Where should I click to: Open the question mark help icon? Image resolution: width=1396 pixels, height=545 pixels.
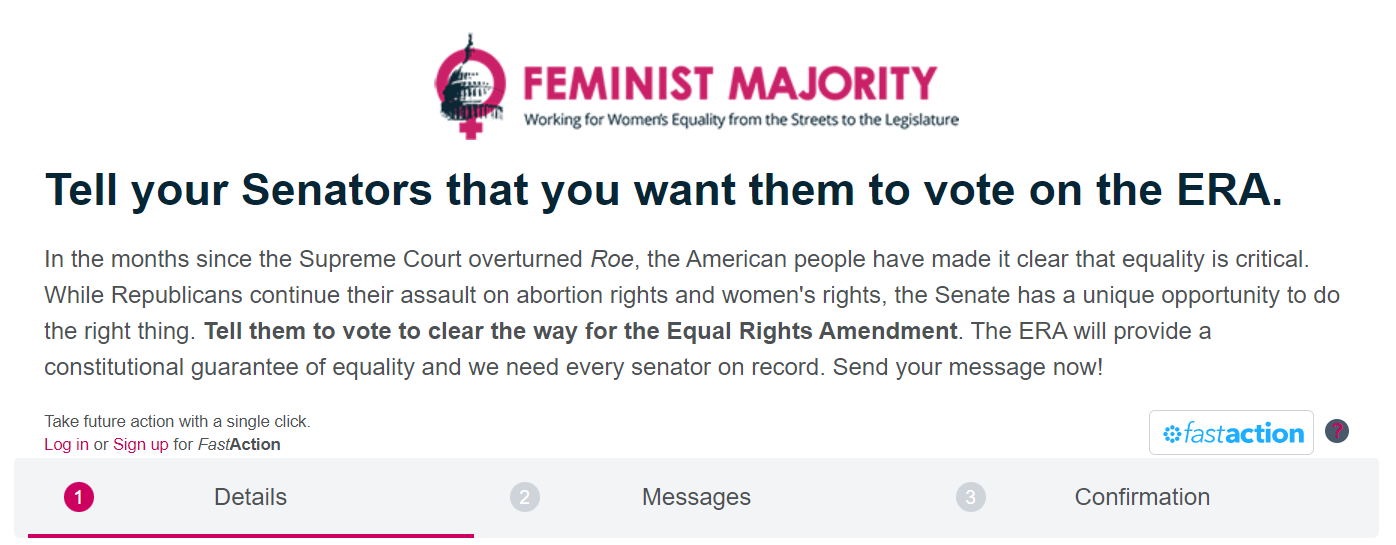coord(1337,431)
